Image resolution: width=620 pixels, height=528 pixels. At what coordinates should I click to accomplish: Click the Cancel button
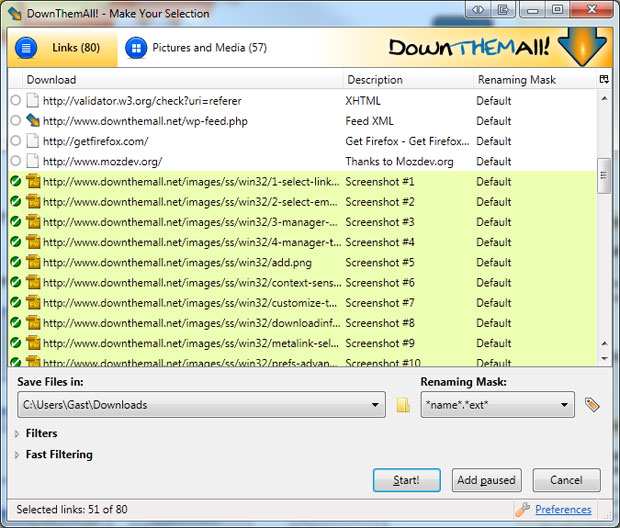point(566,480)
